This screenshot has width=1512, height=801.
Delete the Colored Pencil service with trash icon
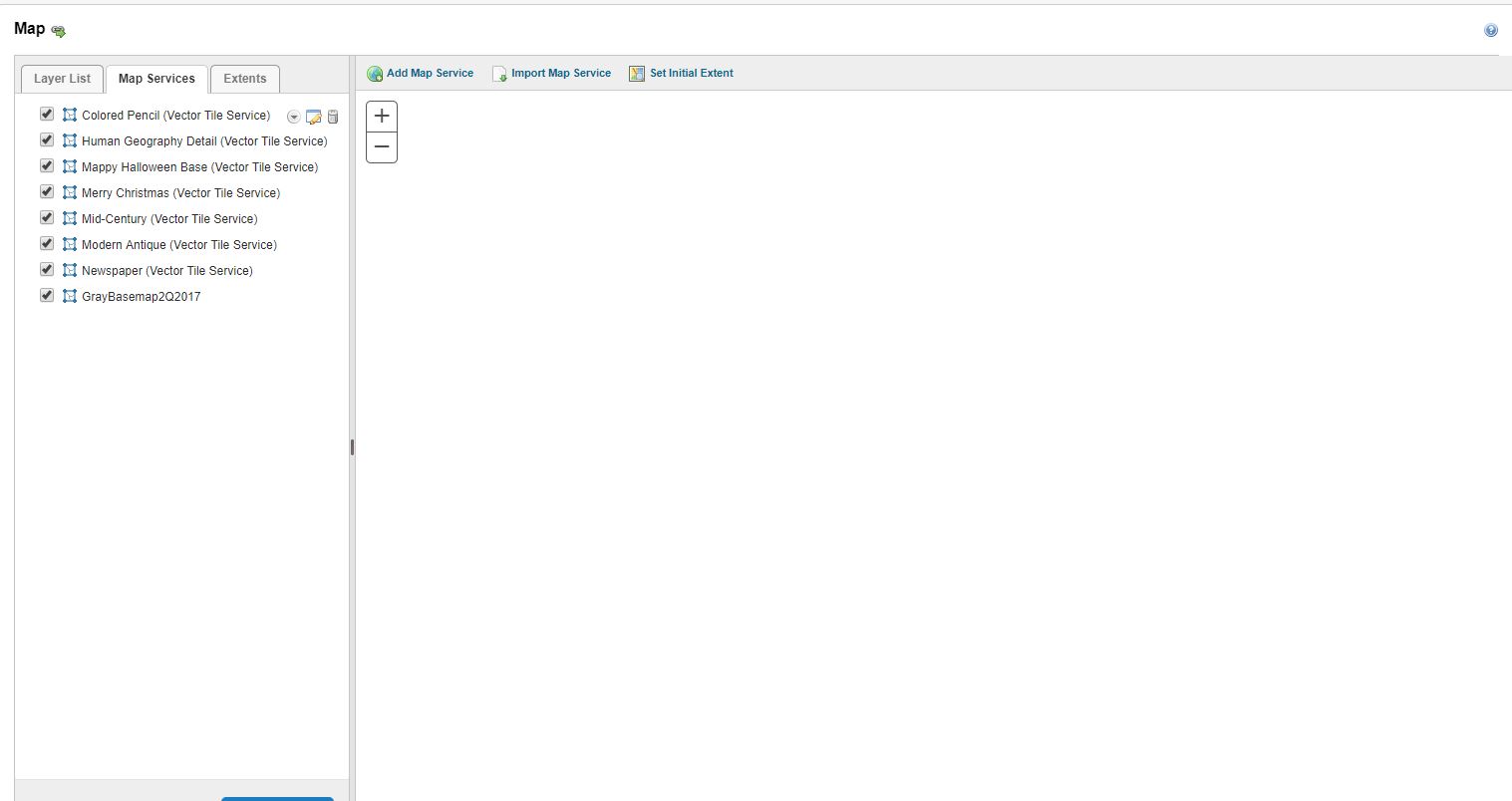[x=333, y=117]
